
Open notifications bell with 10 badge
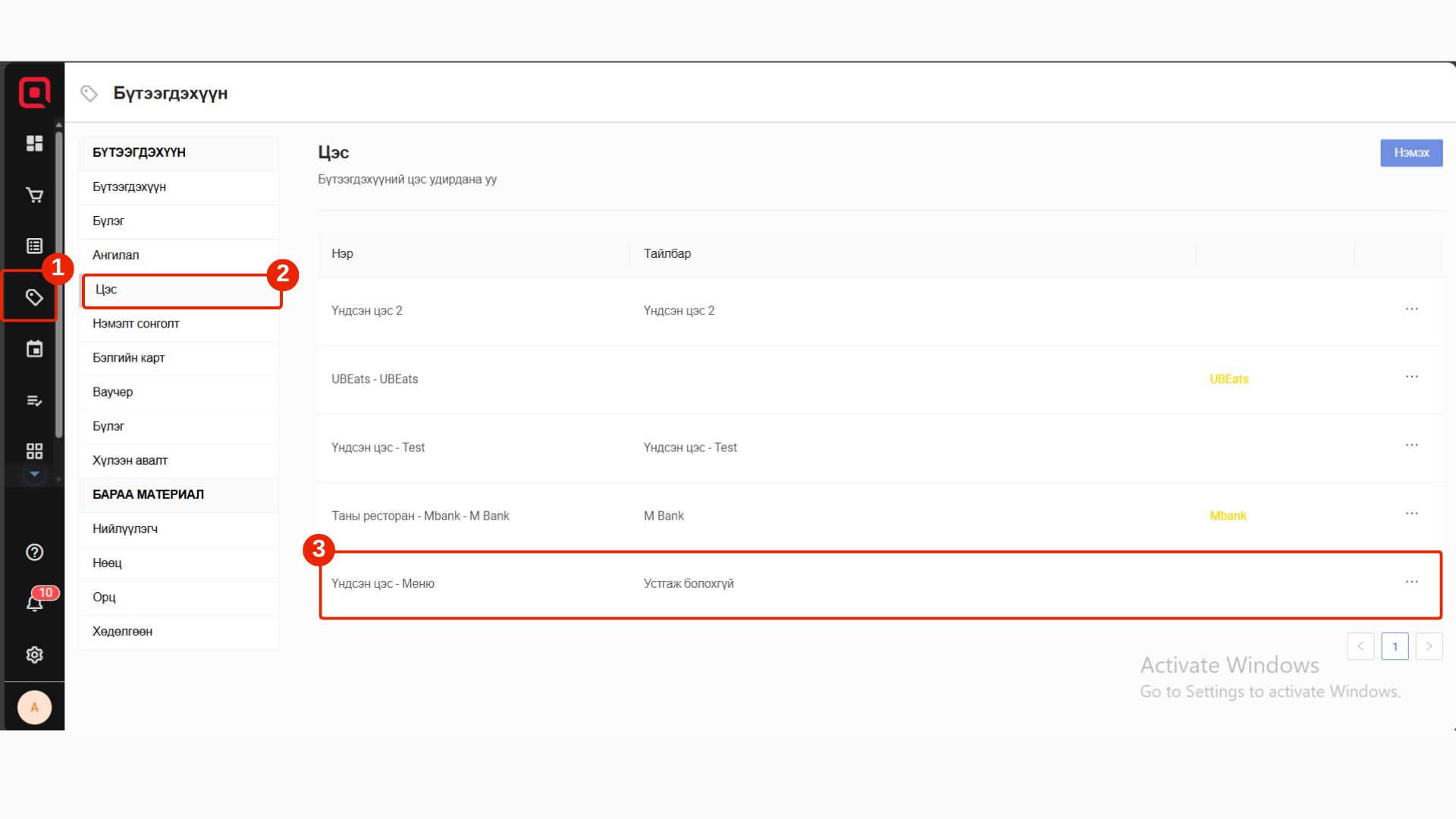click(34, 603)
